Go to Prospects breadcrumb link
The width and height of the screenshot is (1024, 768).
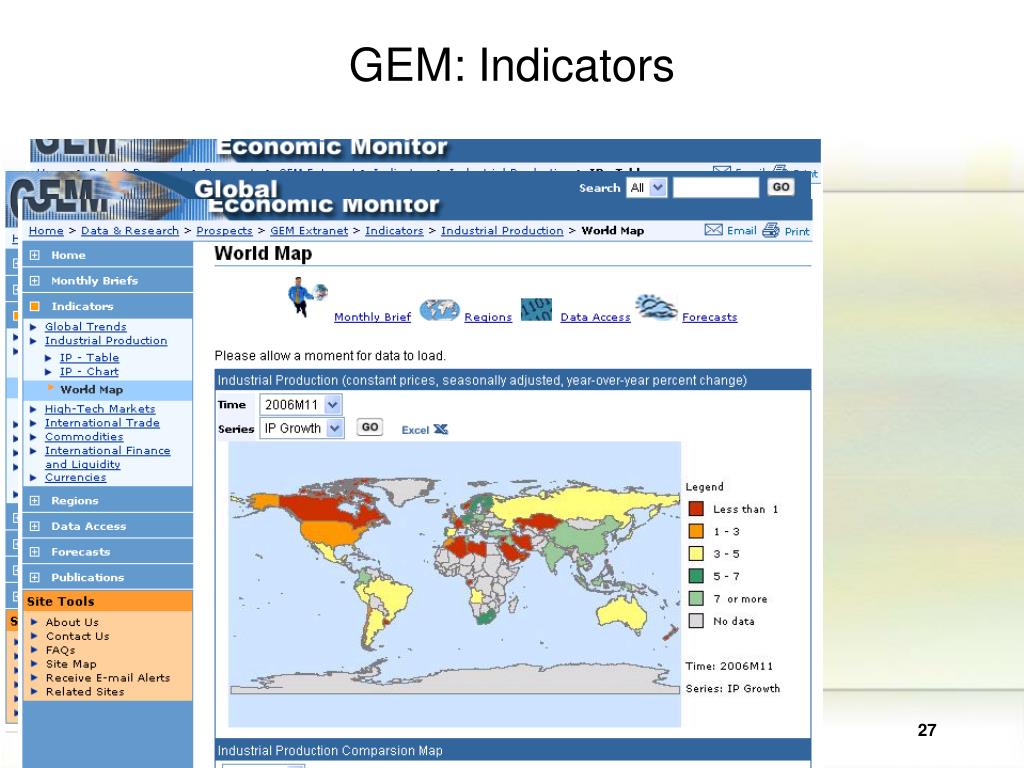pyautogui.click(x=224, y=231)
